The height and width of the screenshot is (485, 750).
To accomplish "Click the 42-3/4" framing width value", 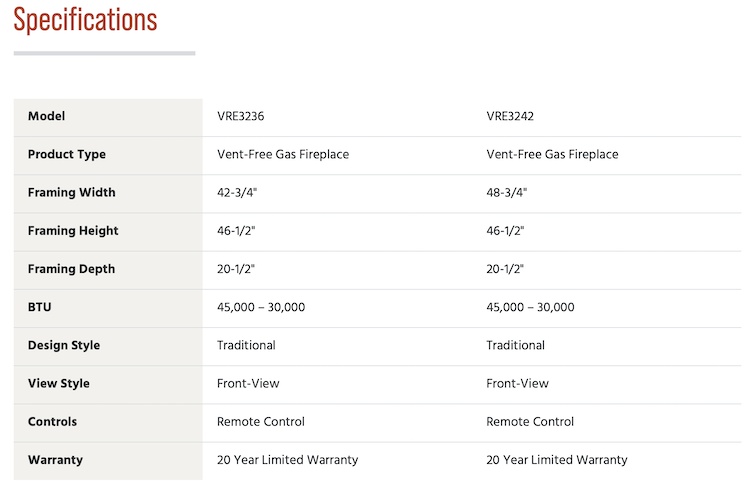I will tap(236, 192).
